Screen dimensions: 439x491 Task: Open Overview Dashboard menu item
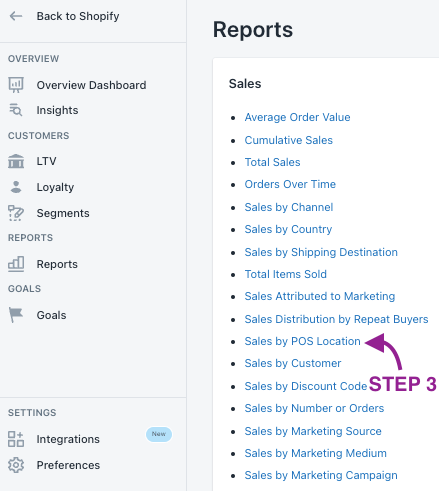pos(91,85)
